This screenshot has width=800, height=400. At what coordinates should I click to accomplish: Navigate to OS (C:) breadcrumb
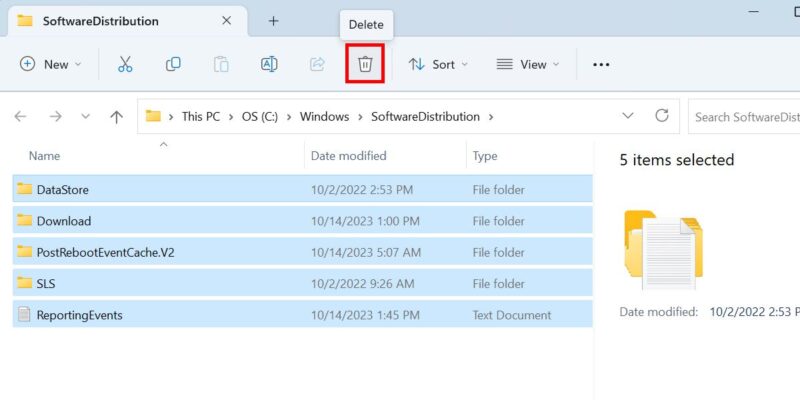point(260,116)
